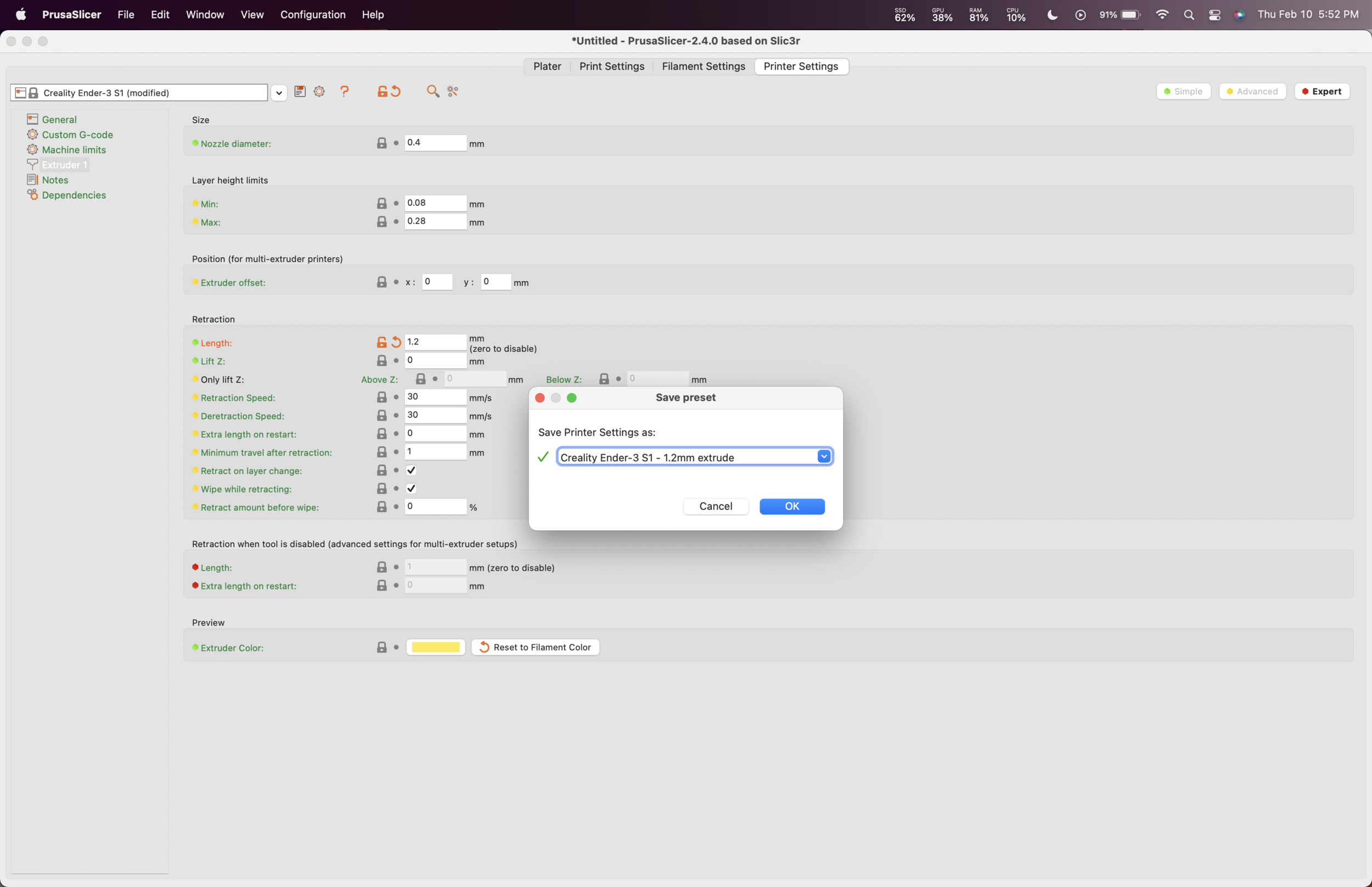Click orange unlocked icon beside Retraction Length
This screenshot has width=1372, height=887.
click(x=382, y=342)
